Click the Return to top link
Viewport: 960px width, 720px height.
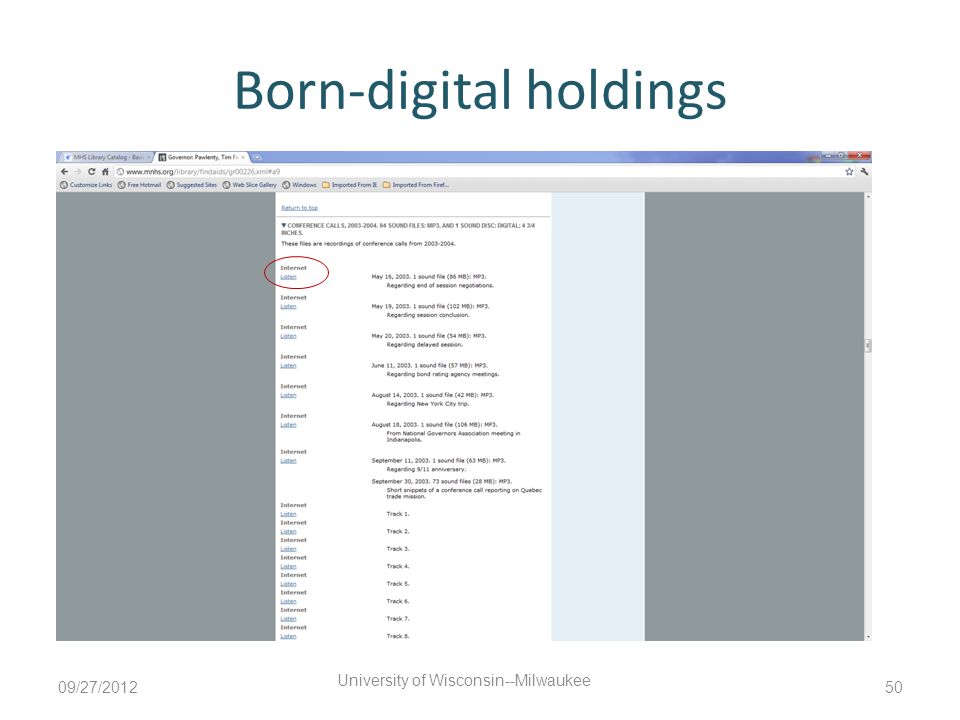[299, 208]
